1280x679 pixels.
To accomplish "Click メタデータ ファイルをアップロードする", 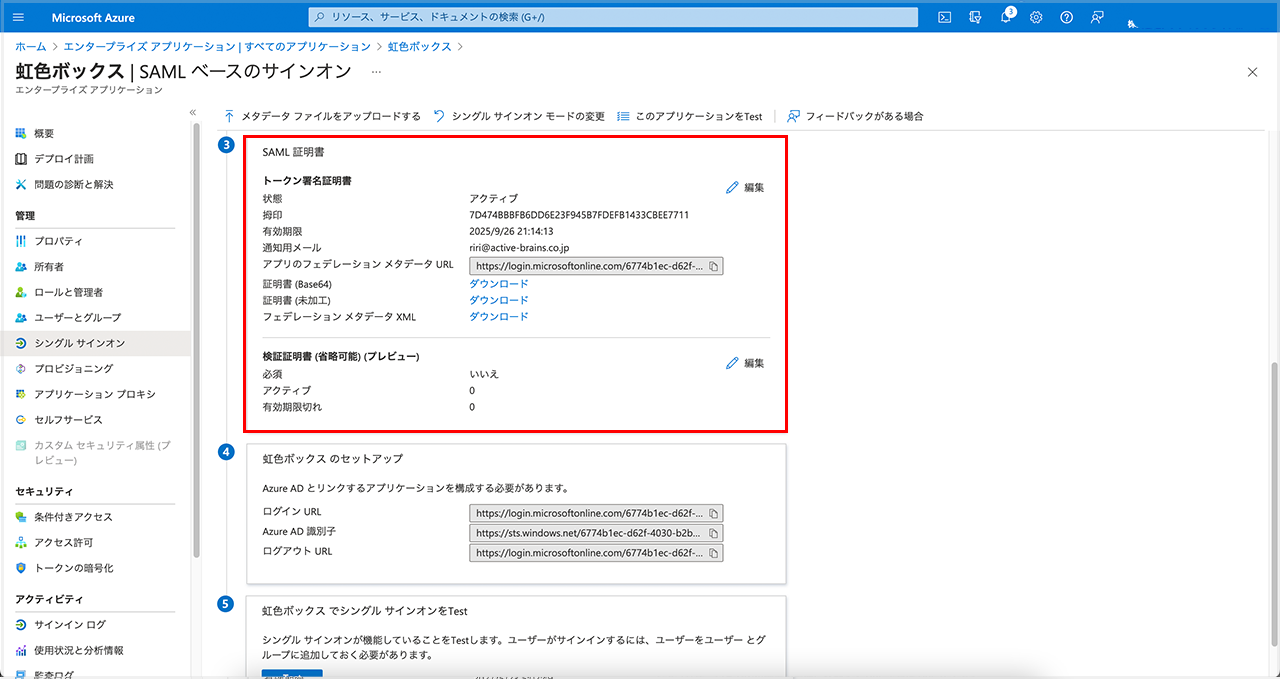I will coord(322,116).
